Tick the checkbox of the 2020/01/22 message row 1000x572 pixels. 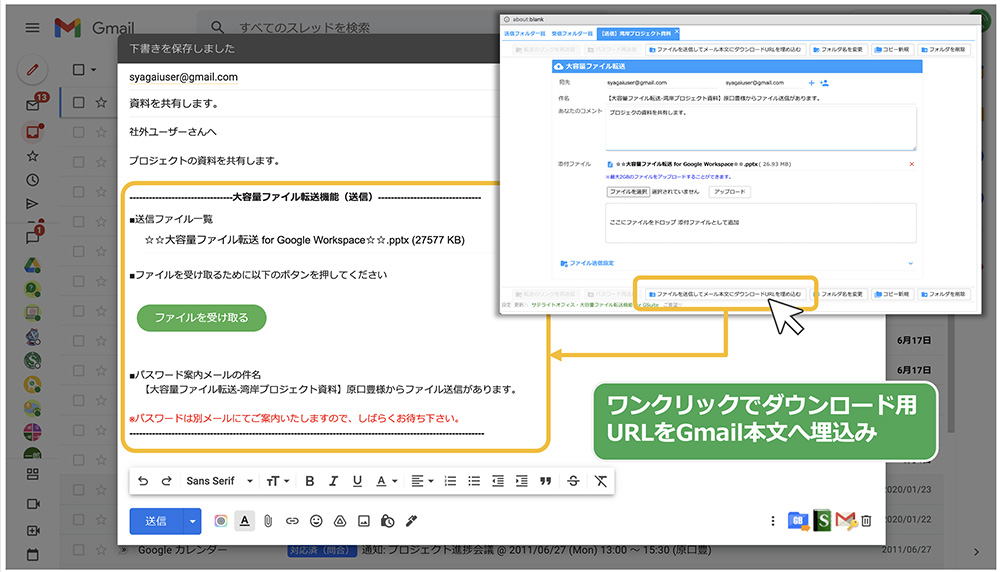(x=78, y=520)
